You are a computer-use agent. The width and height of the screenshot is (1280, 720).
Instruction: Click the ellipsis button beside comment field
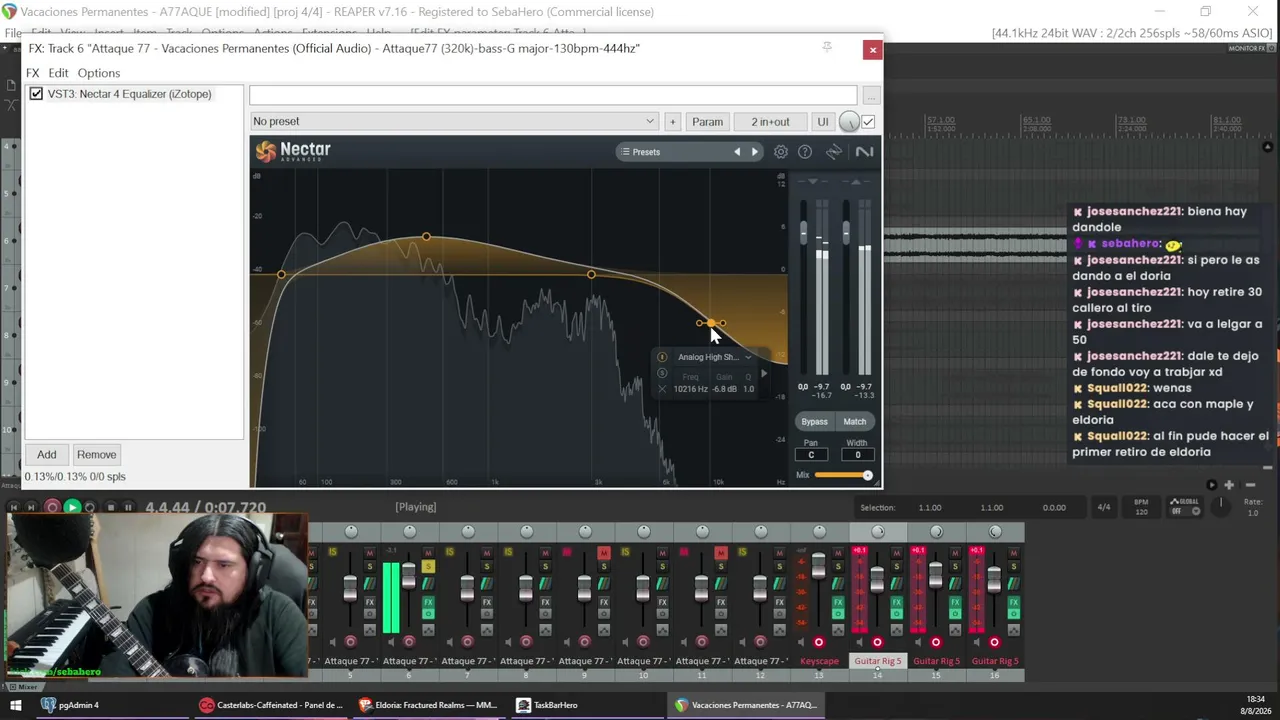coord(871,95)
